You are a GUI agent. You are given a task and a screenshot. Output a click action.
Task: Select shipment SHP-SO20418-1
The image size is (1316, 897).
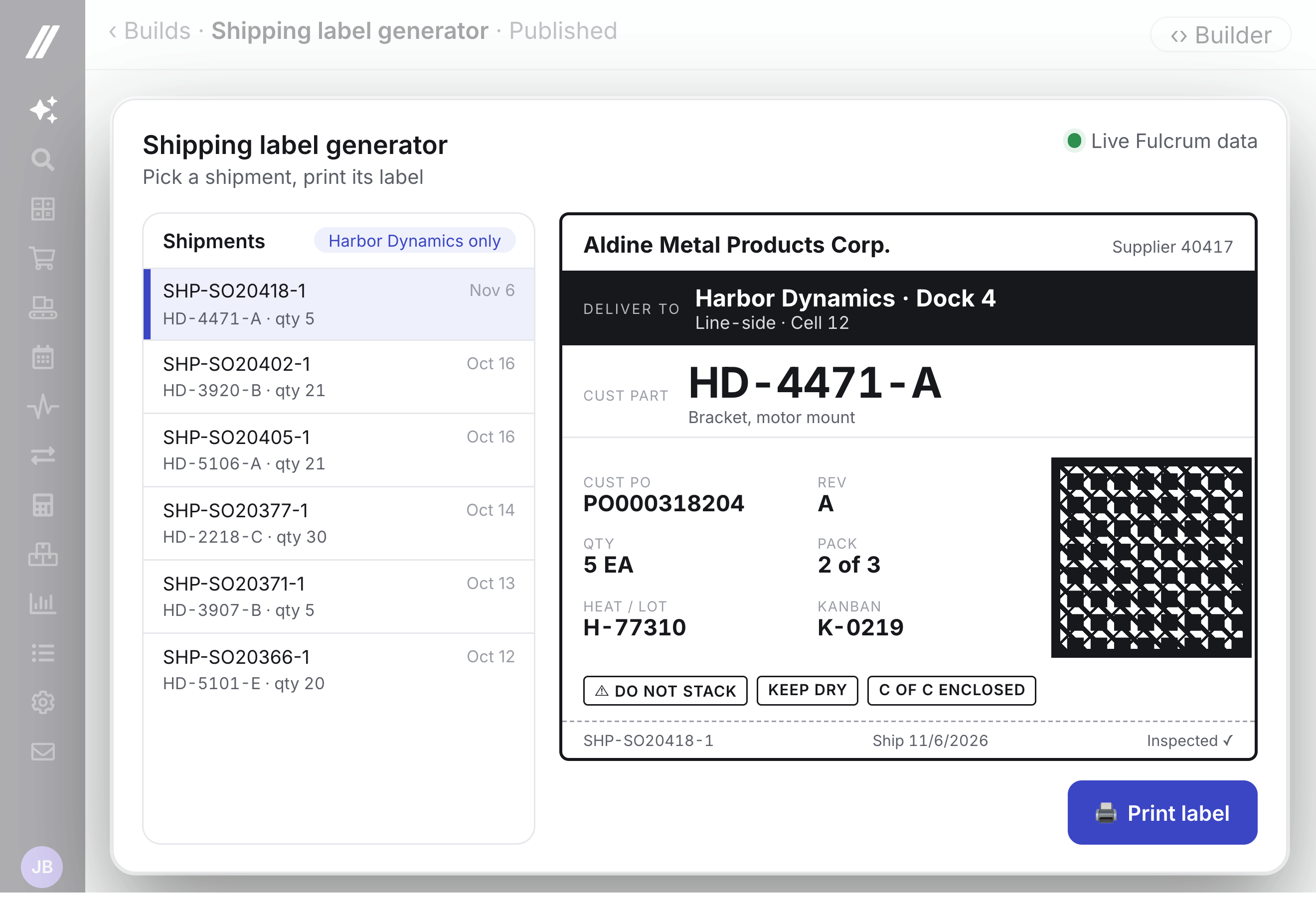[x=338, y=305]
